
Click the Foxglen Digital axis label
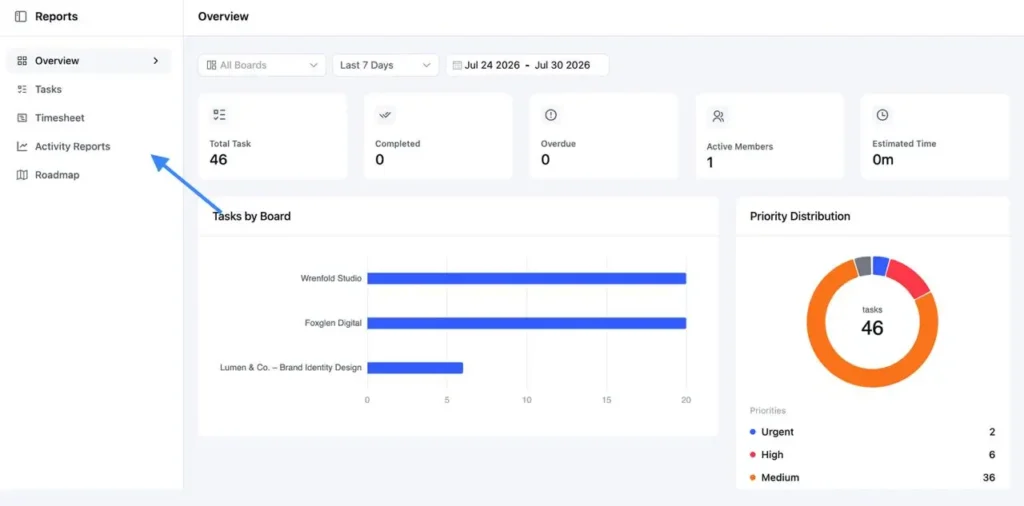333,323
